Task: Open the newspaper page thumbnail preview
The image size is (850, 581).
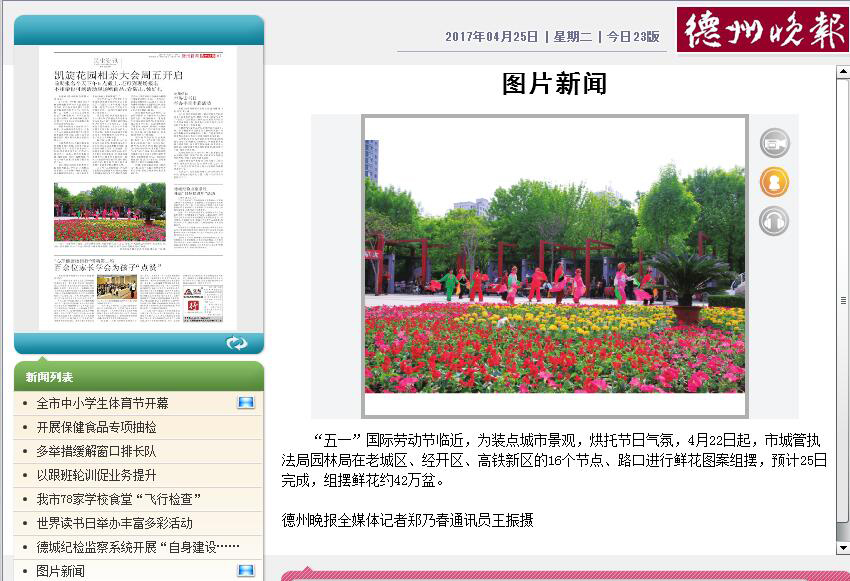Action: click(x=139, y=188)
